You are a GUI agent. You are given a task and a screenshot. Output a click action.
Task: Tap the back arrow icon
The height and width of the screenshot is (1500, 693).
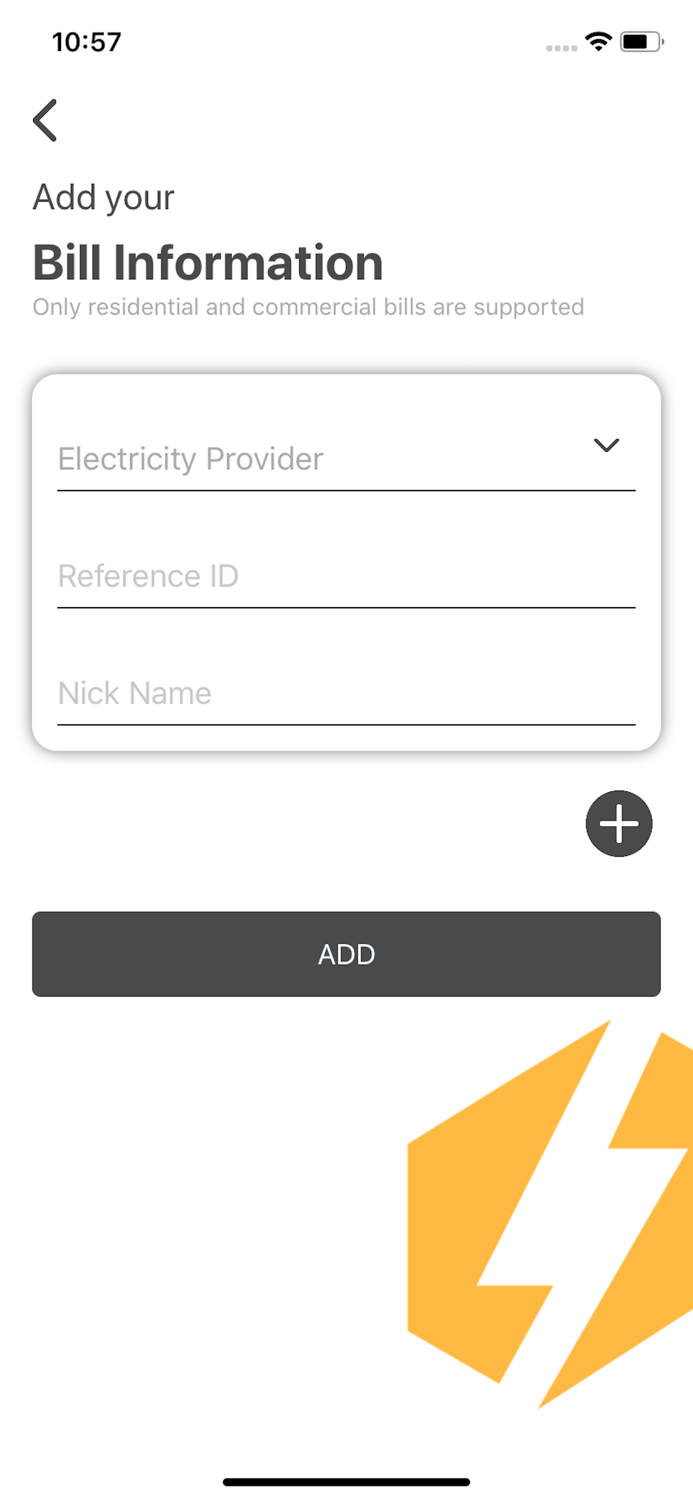(x=45, y=120)
